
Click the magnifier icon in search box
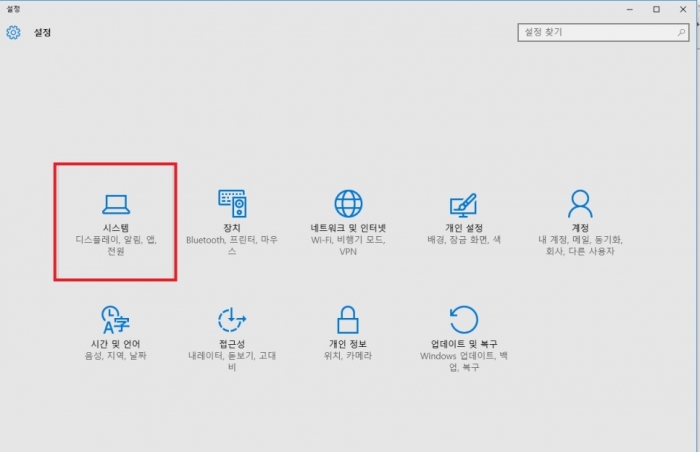(x=681, y=32)
